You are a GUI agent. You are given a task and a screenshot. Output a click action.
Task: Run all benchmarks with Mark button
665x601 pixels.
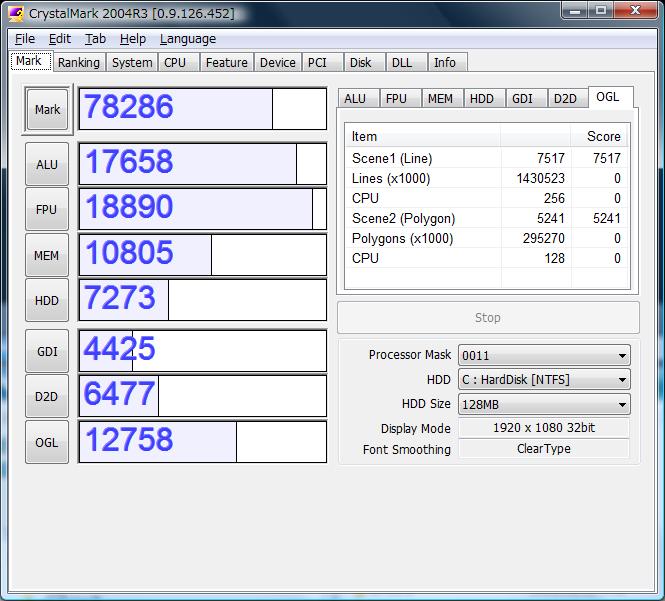tap(47, 110)
